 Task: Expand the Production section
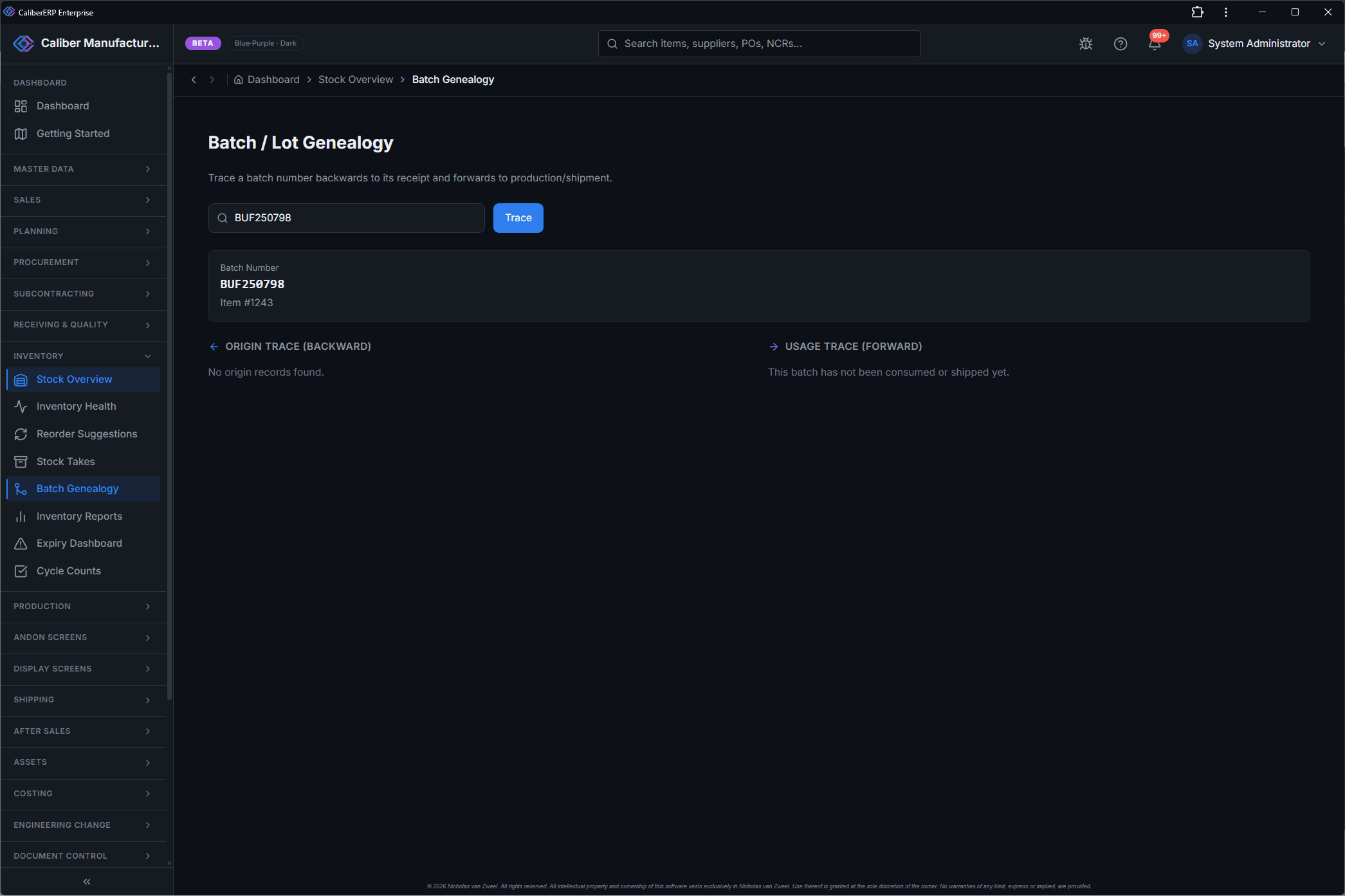tap(84, 607)
